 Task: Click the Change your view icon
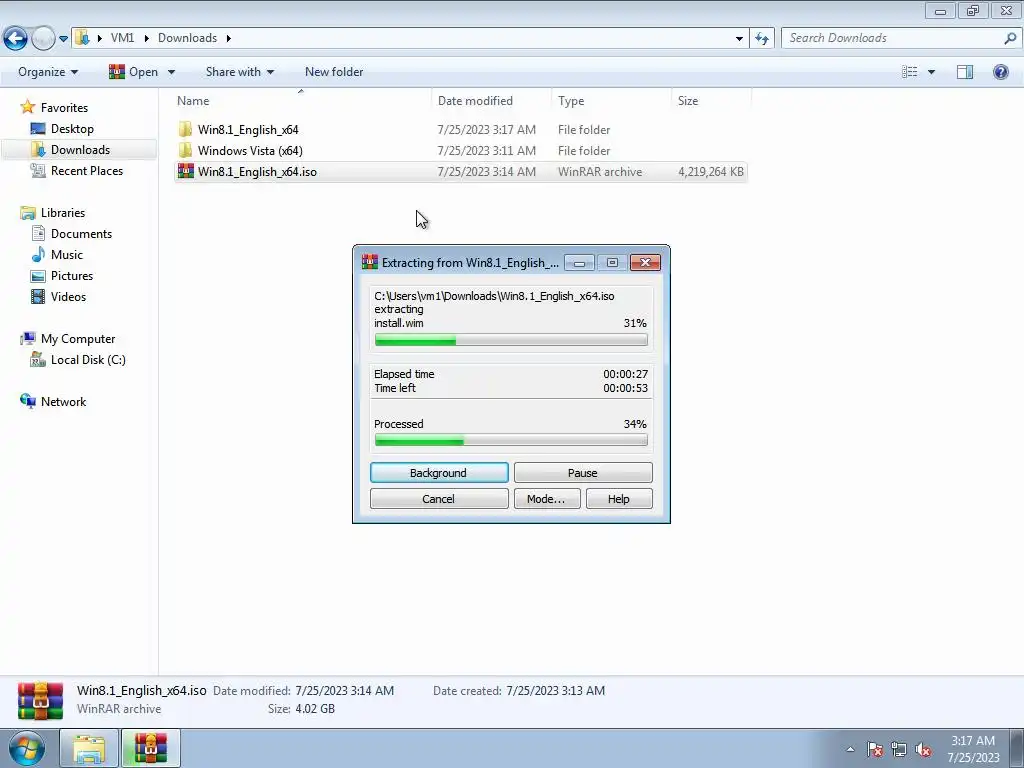click(x=910, y=72)
